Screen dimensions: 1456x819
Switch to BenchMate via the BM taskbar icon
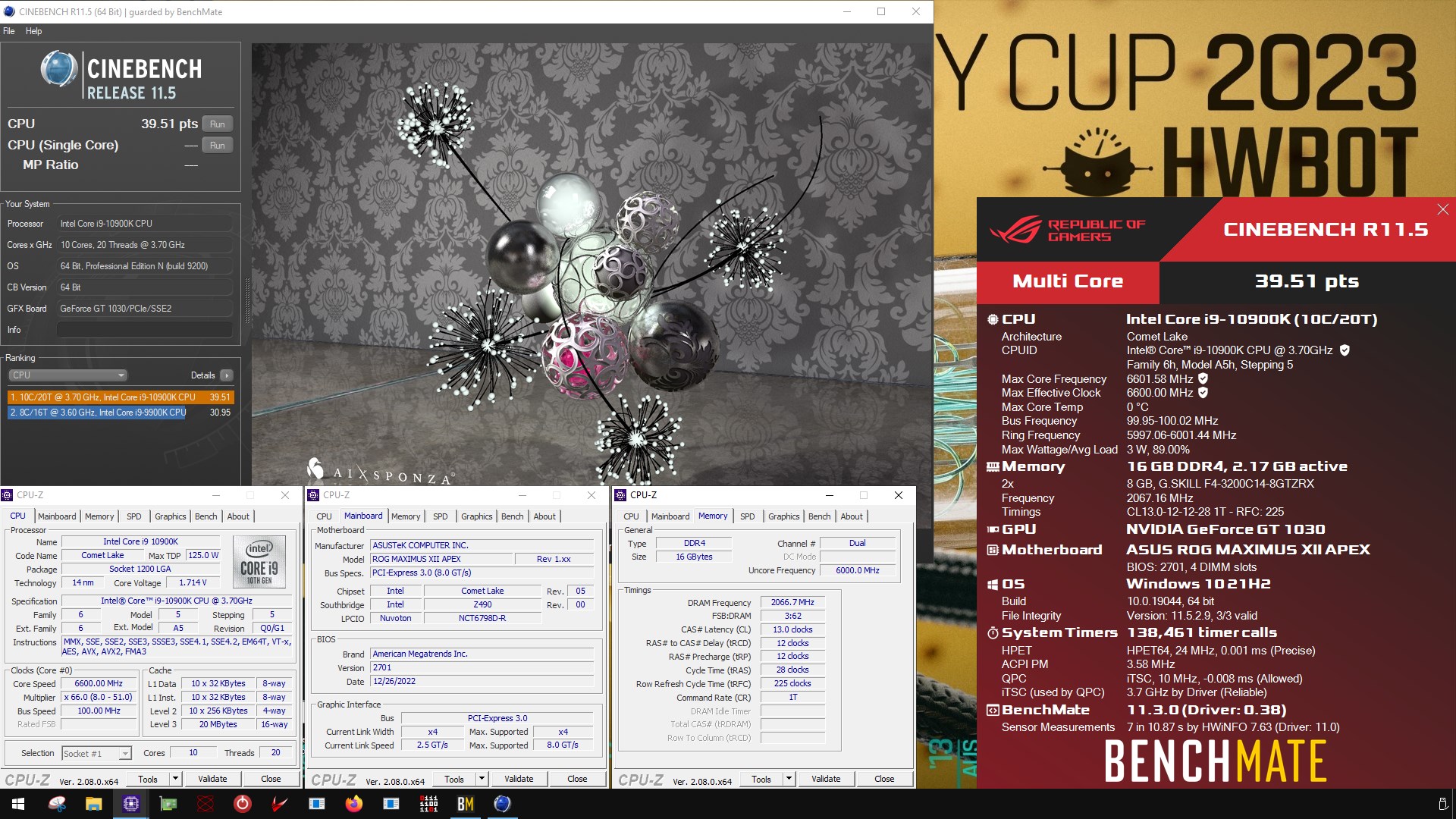pos(466,804)
